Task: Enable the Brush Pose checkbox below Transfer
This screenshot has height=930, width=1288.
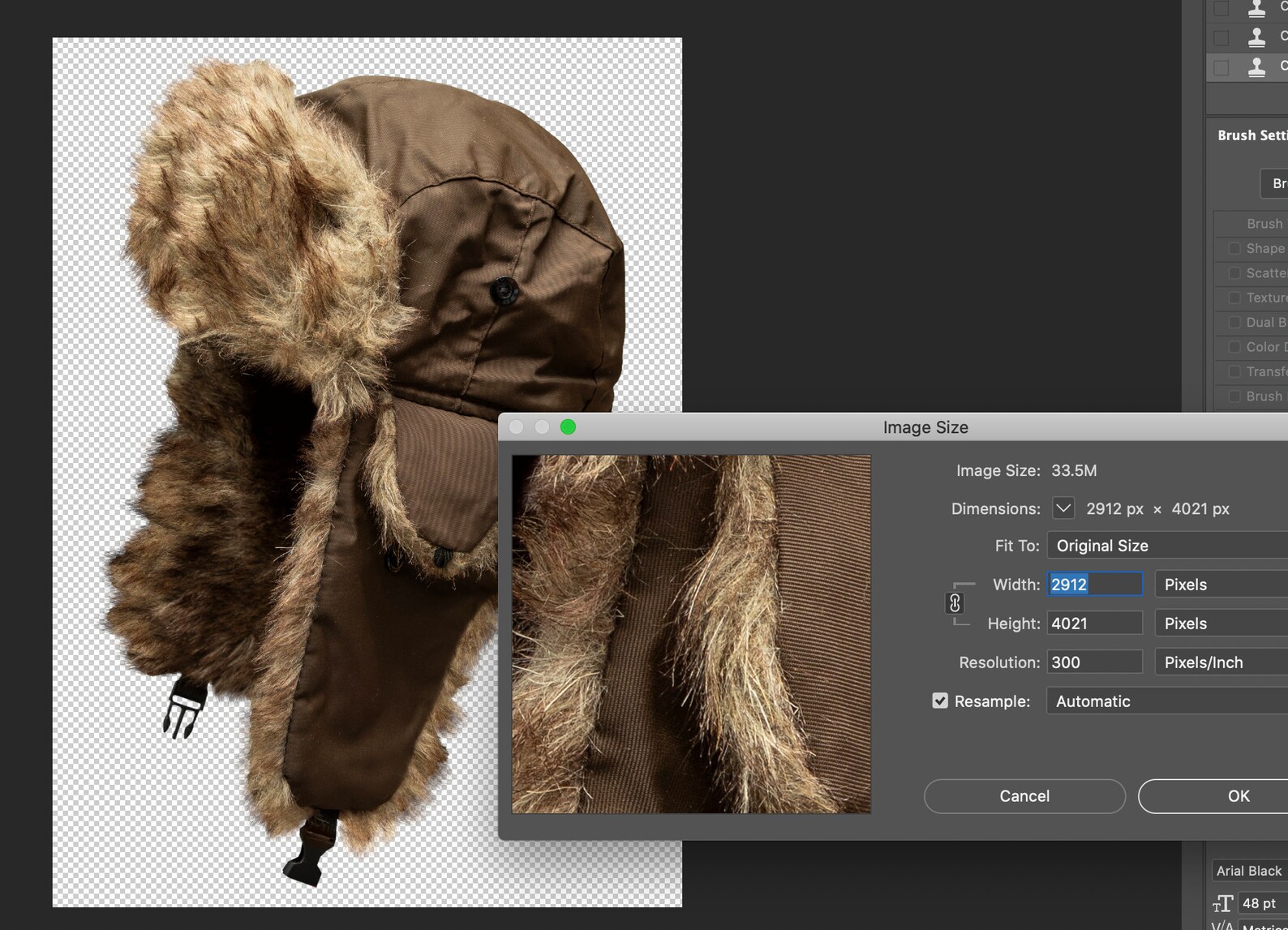Action: pos(1234,396)
